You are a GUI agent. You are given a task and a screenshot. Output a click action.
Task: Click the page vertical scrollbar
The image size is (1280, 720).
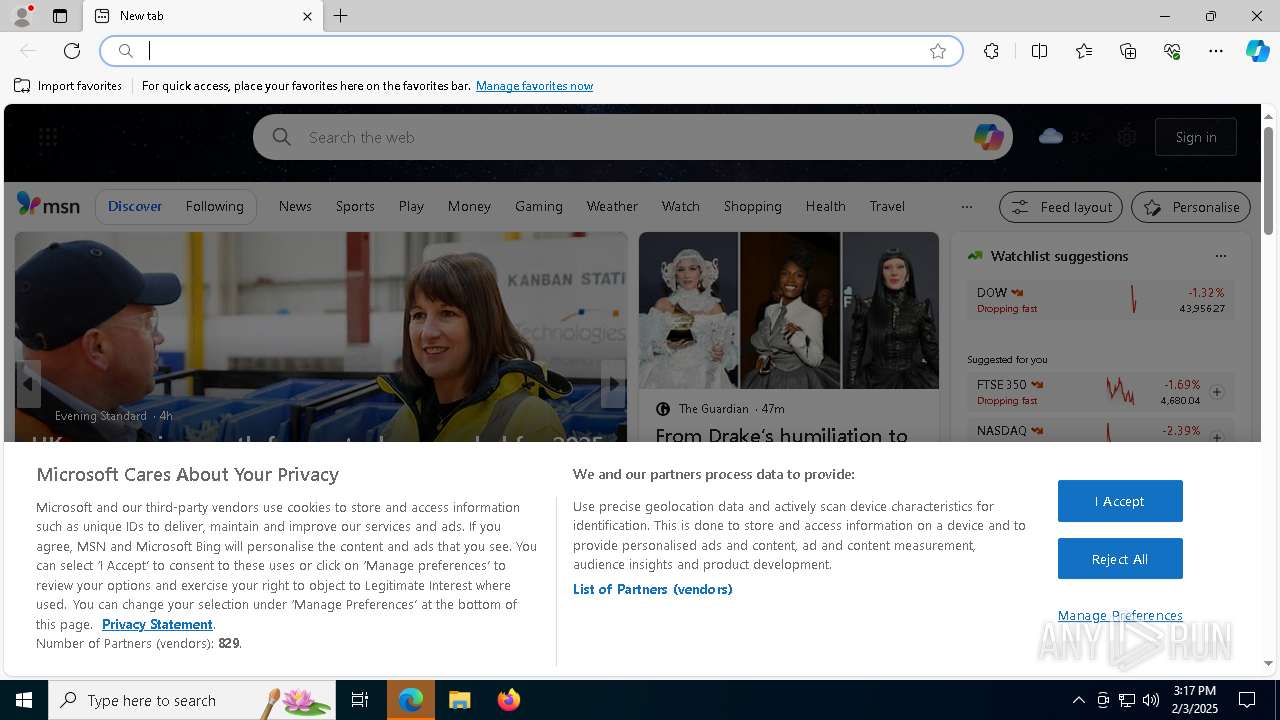[1268, 181]
